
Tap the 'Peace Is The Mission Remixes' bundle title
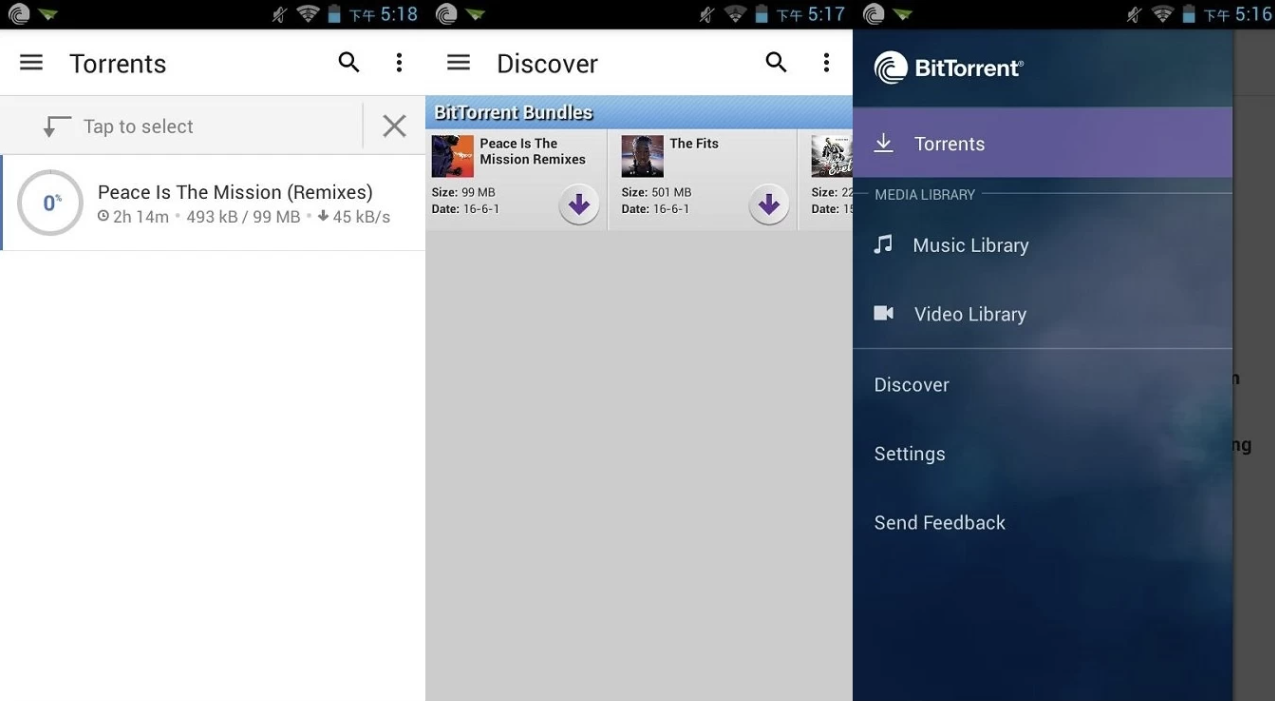tap(533, 151)
